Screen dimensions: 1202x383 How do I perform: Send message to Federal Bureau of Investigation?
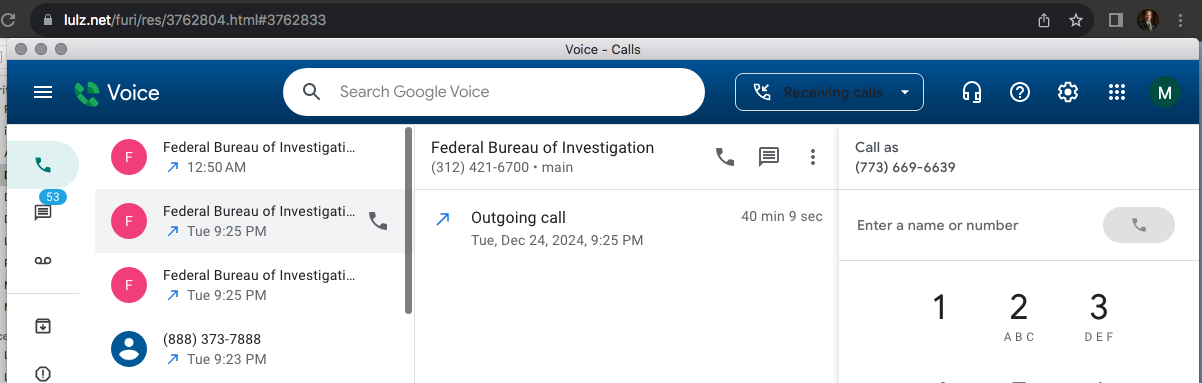[768, 157]
